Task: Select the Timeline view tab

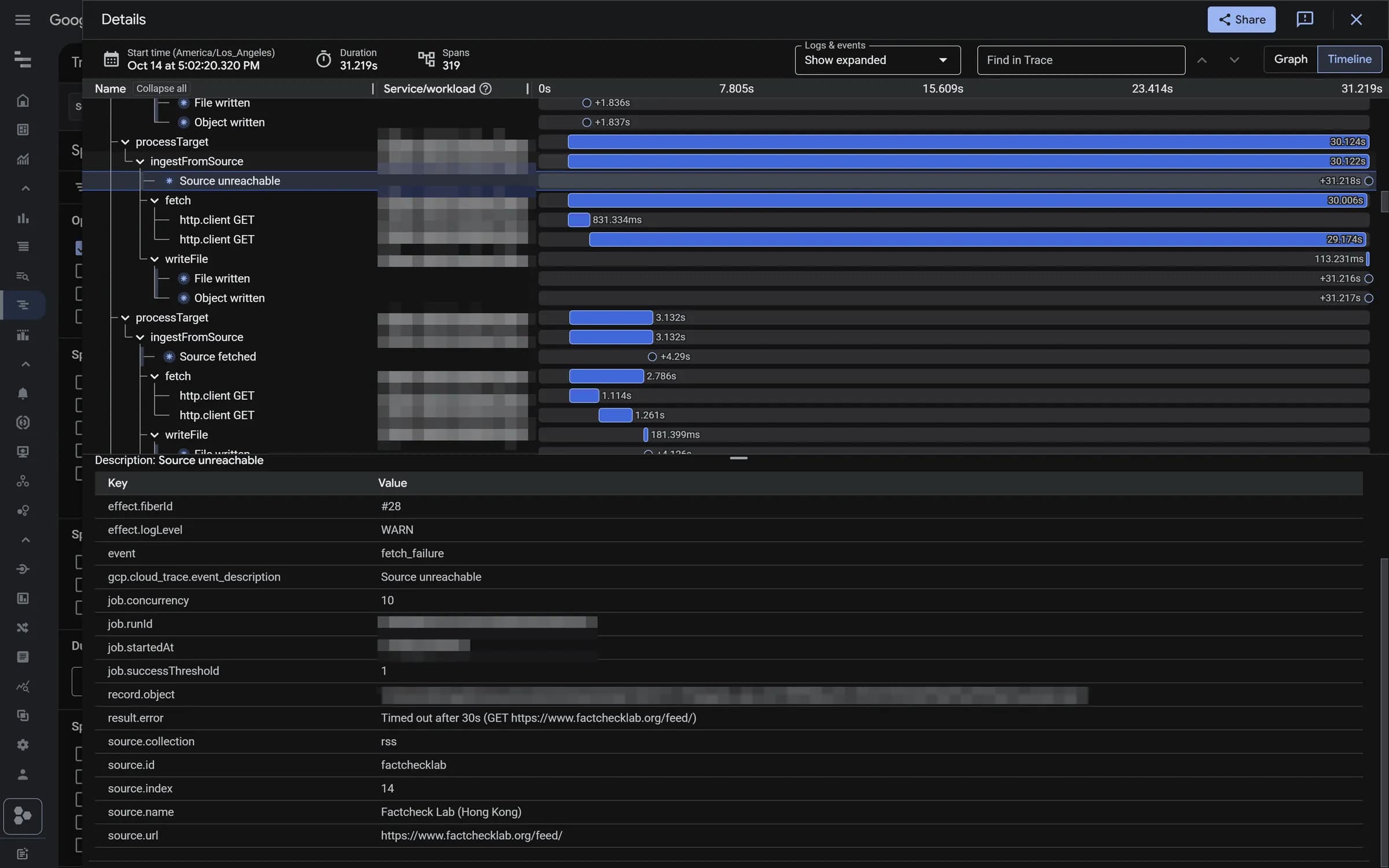Action: tap(1350, 59)
